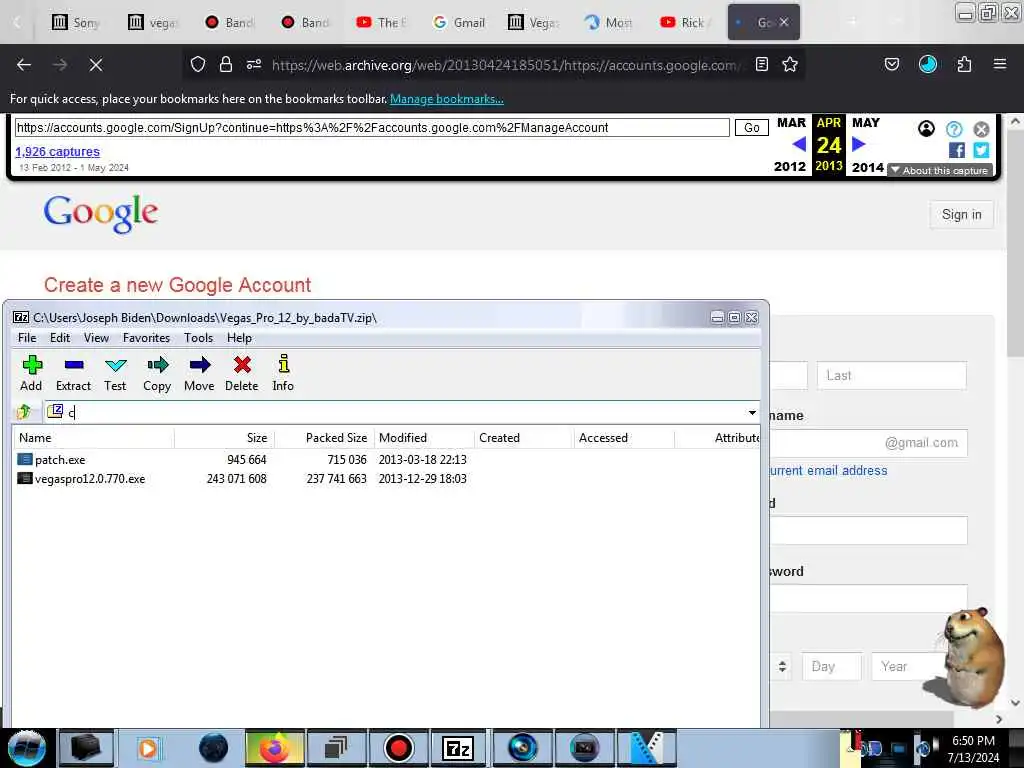This screenshot has height=768, width=1024.
Task: Open the Firefox hamburger application menu
Action: [1000, 64]
